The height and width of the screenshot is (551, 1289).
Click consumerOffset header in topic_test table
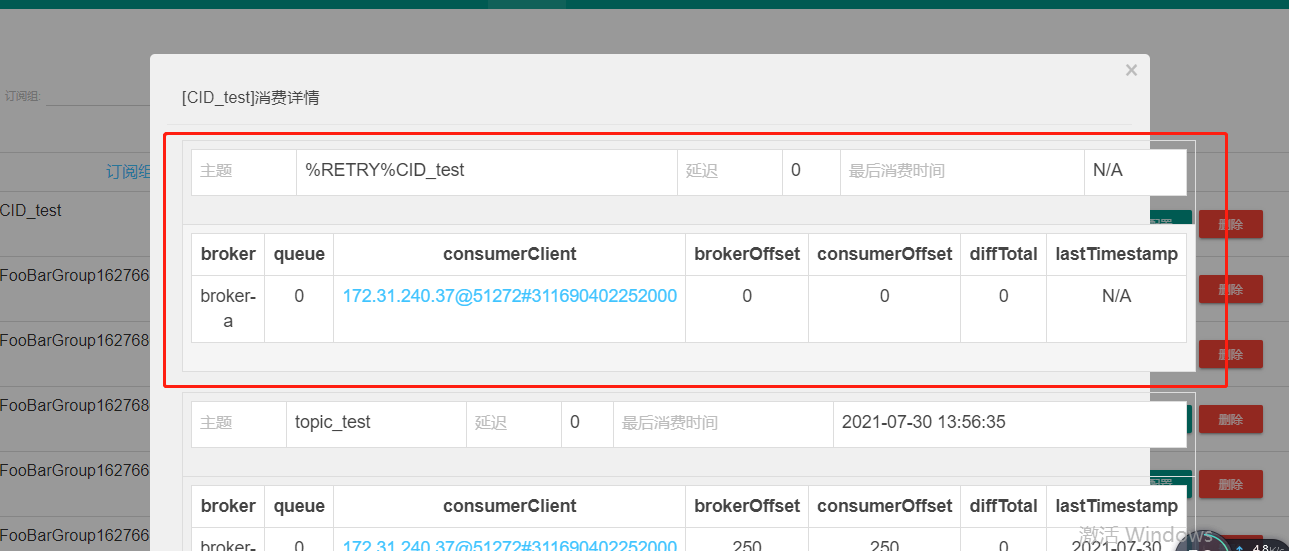pos(884,506)
